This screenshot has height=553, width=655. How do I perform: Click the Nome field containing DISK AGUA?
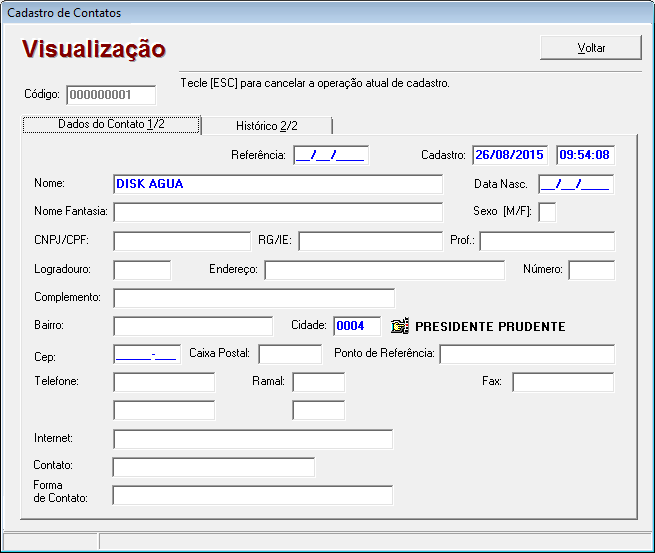tap(278, 184)
